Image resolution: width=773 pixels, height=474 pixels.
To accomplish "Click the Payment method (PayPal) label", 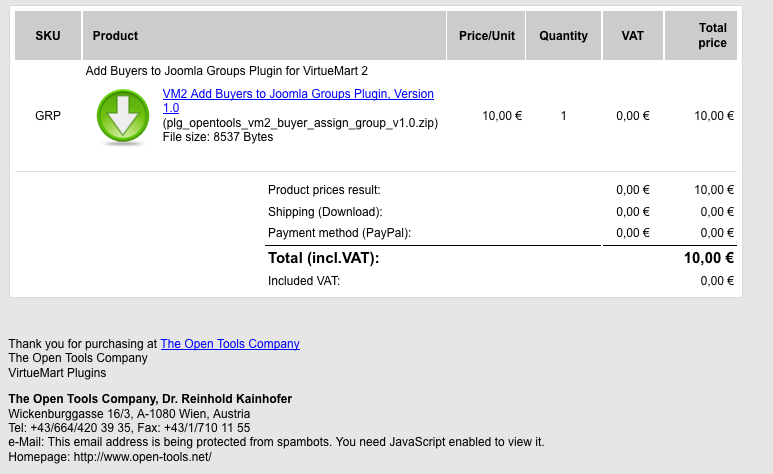I will point(339,233).
